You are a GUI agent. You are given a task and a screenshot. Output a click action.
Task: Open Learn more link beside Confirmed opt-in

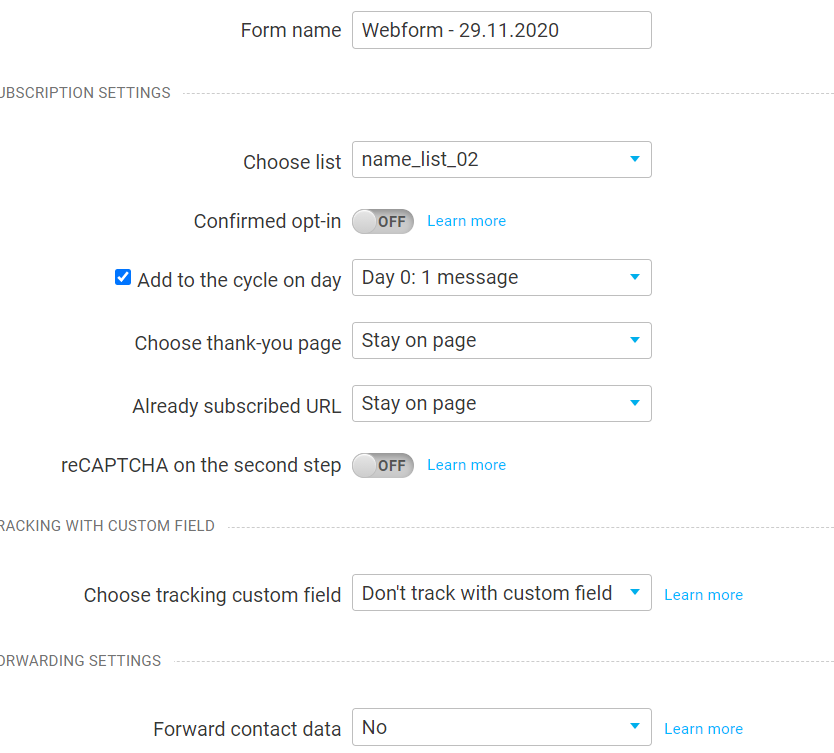coord(466,221)
